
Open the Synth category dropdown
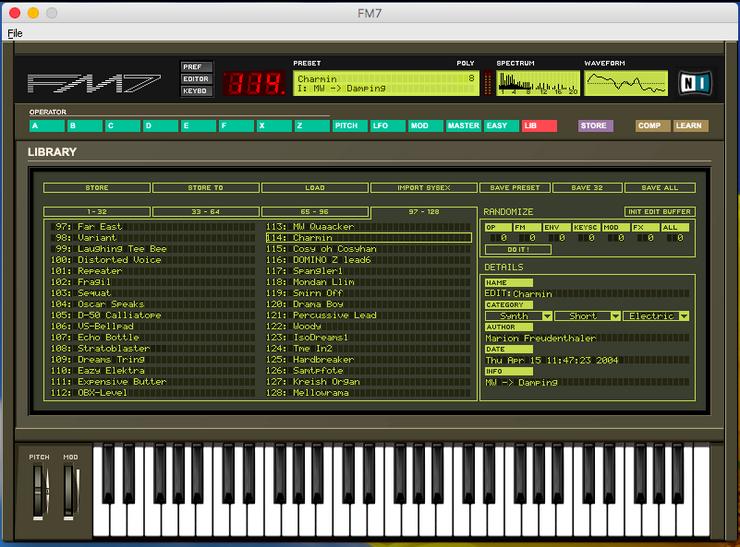pos(518,316)
